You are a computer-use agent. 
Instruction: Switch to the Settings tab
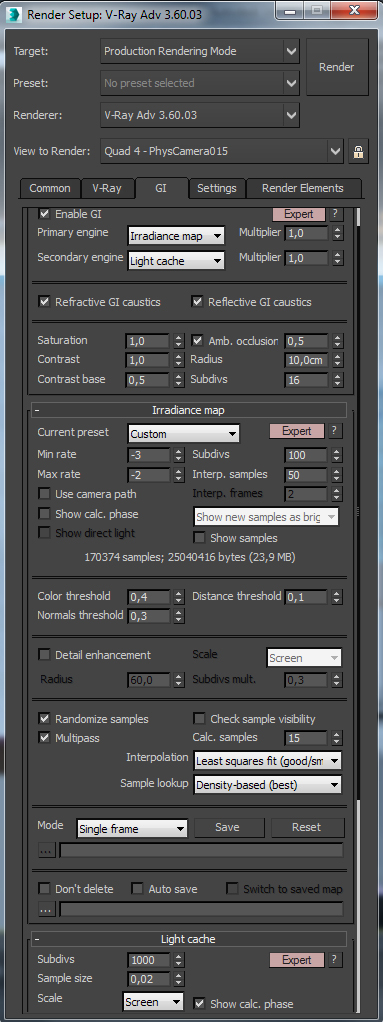(x=216, y=188)
